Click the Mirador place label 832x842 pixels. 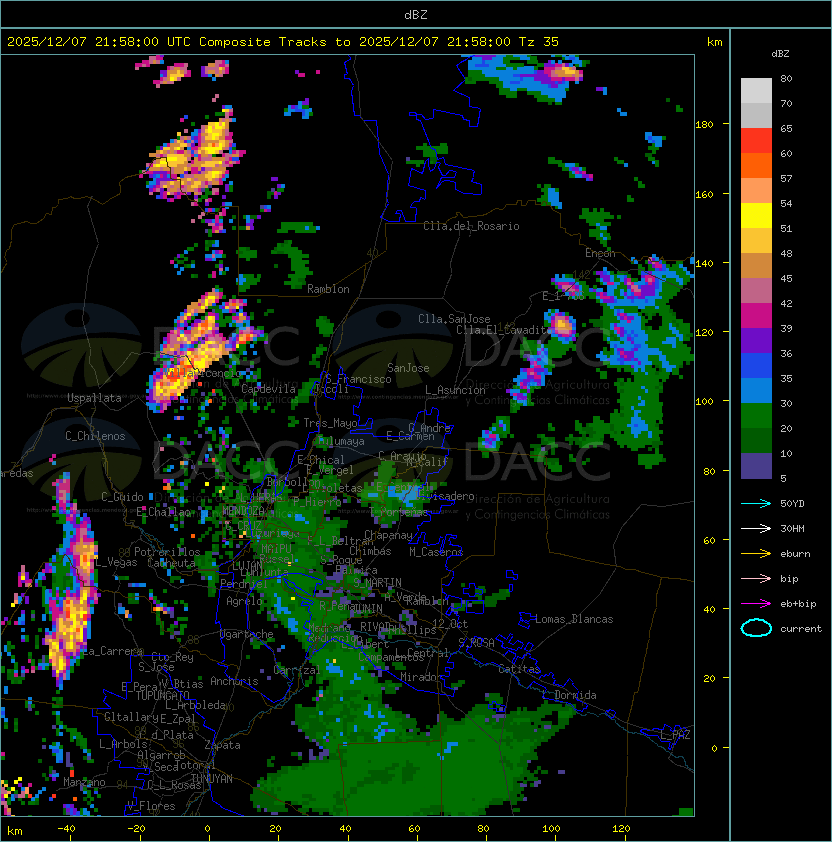pyautogui.click(x=422, y=677)
